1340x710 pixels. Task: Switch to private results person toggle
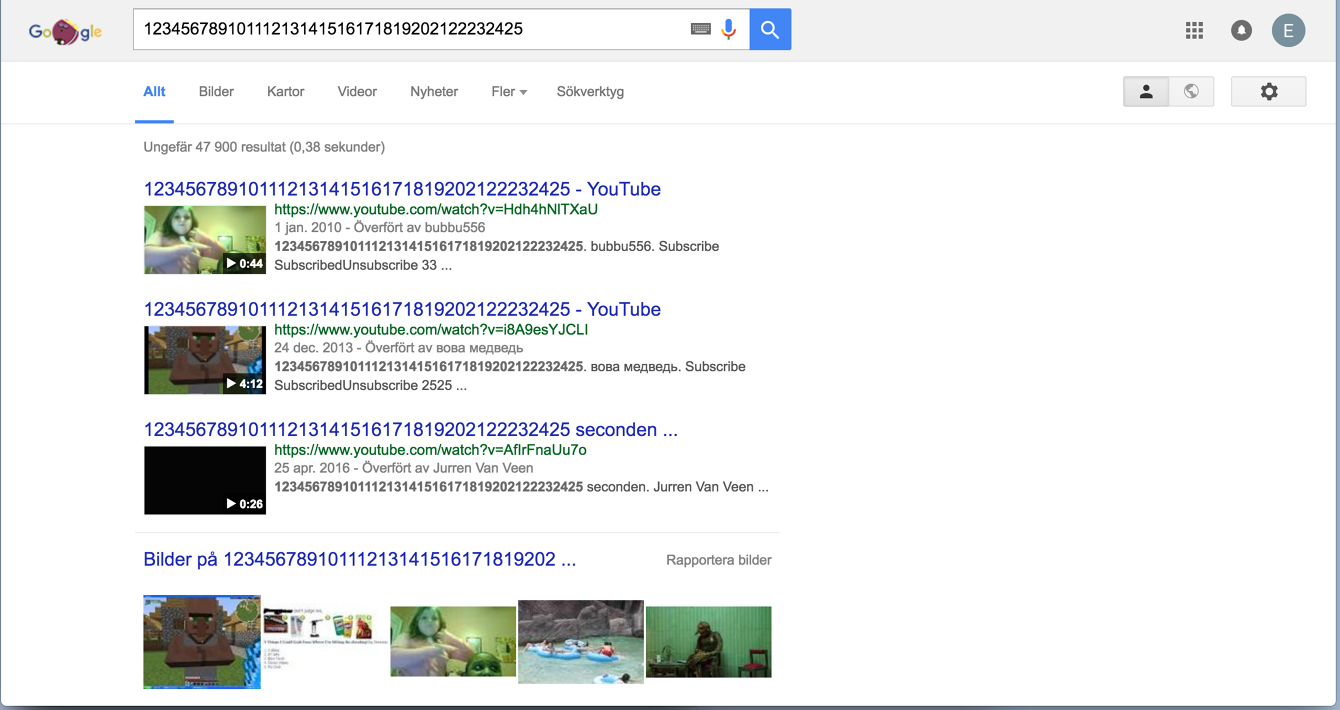pyautogui.click(x=1146, y=92)
